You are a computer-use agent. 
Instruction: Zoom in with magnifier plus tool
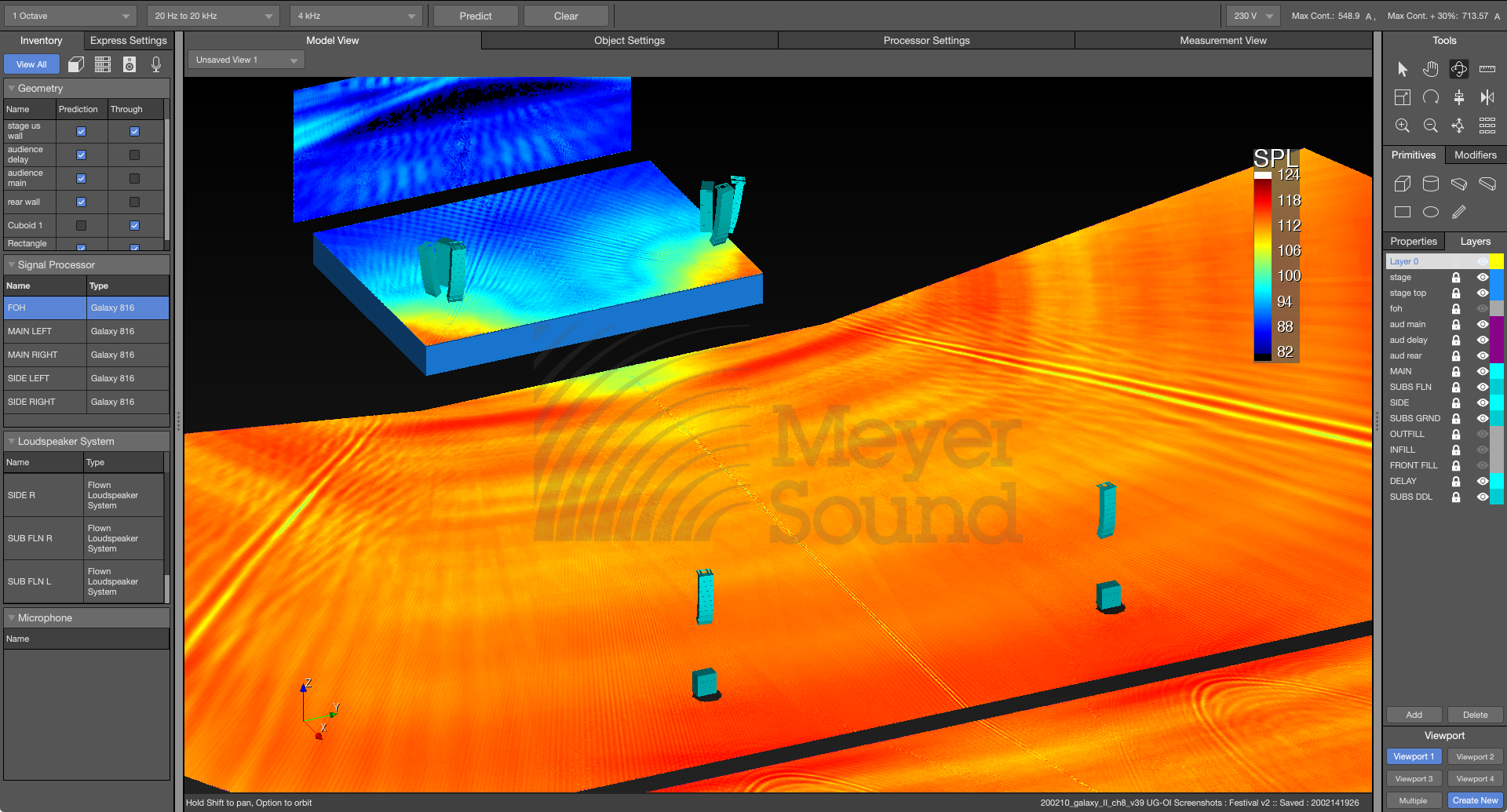(x=1403, y=126)
